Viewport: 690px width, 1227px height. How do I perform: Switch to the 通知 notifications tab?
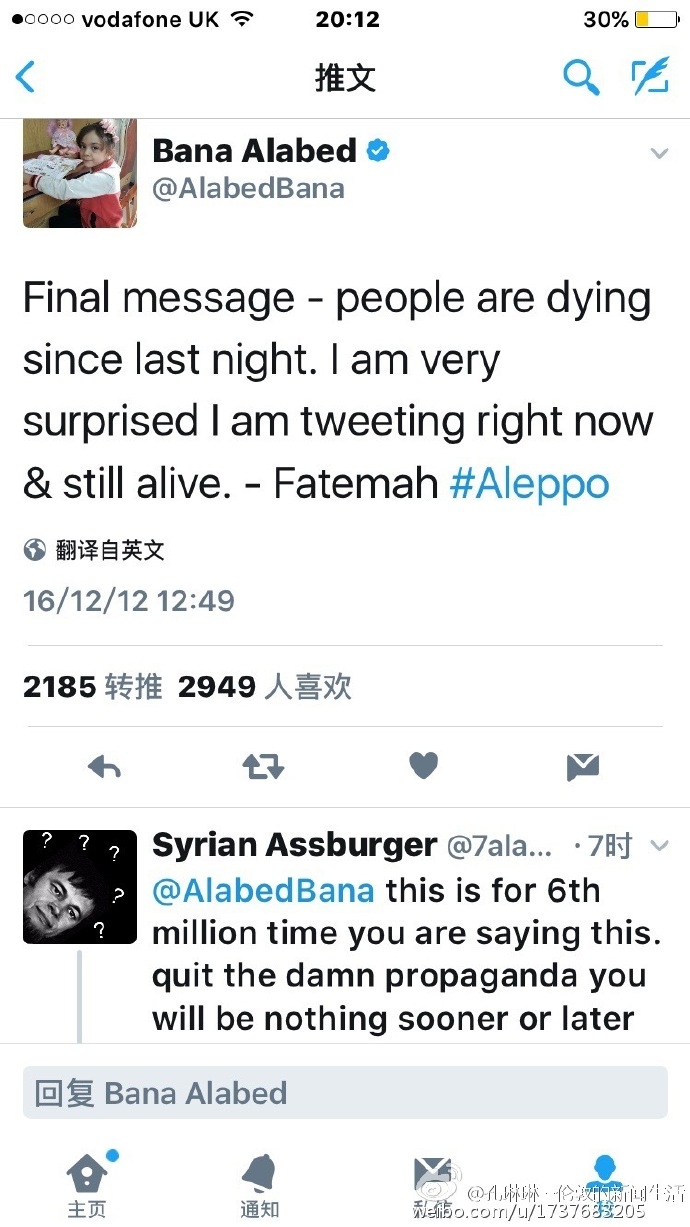tap(260, 1185)
